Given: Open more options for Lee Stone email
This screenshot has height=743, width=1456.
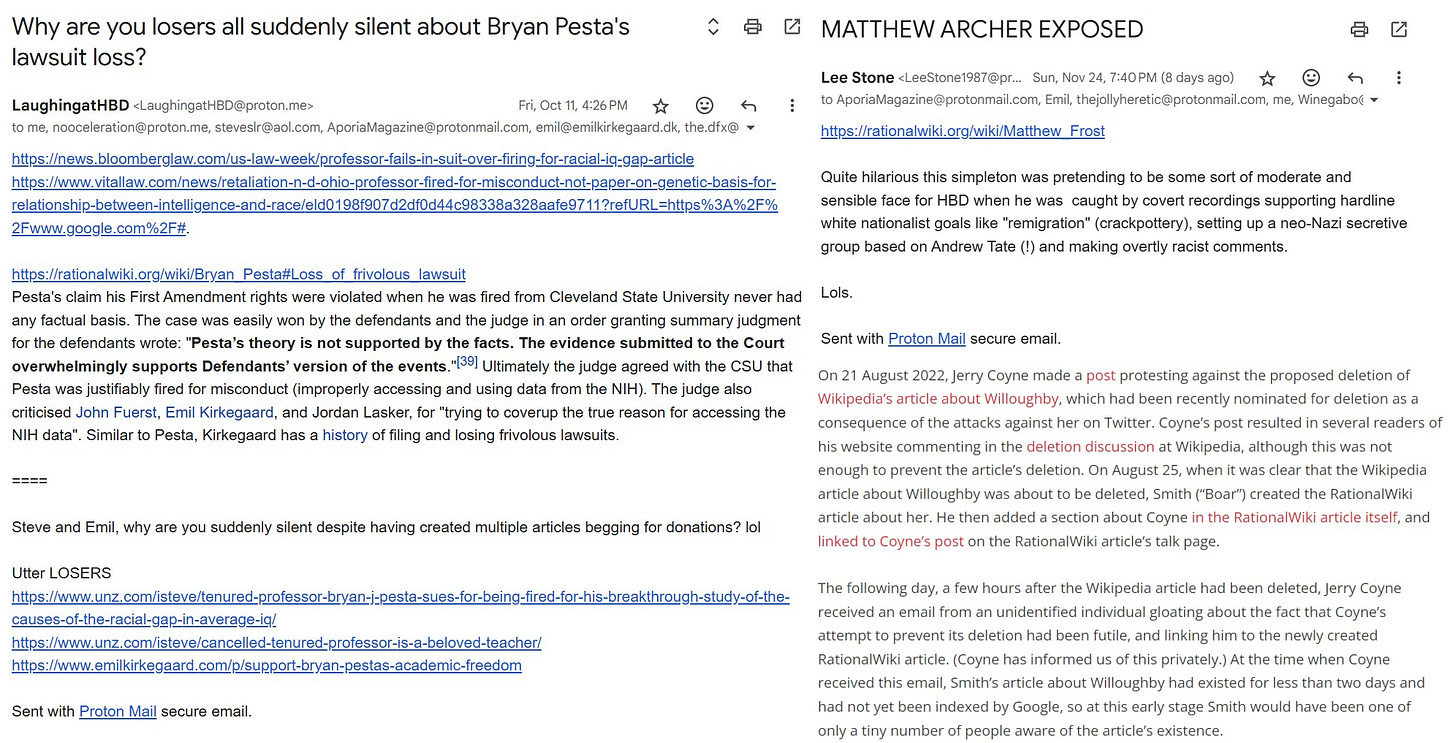Looking at the screenshot, I should (1399, 78).
